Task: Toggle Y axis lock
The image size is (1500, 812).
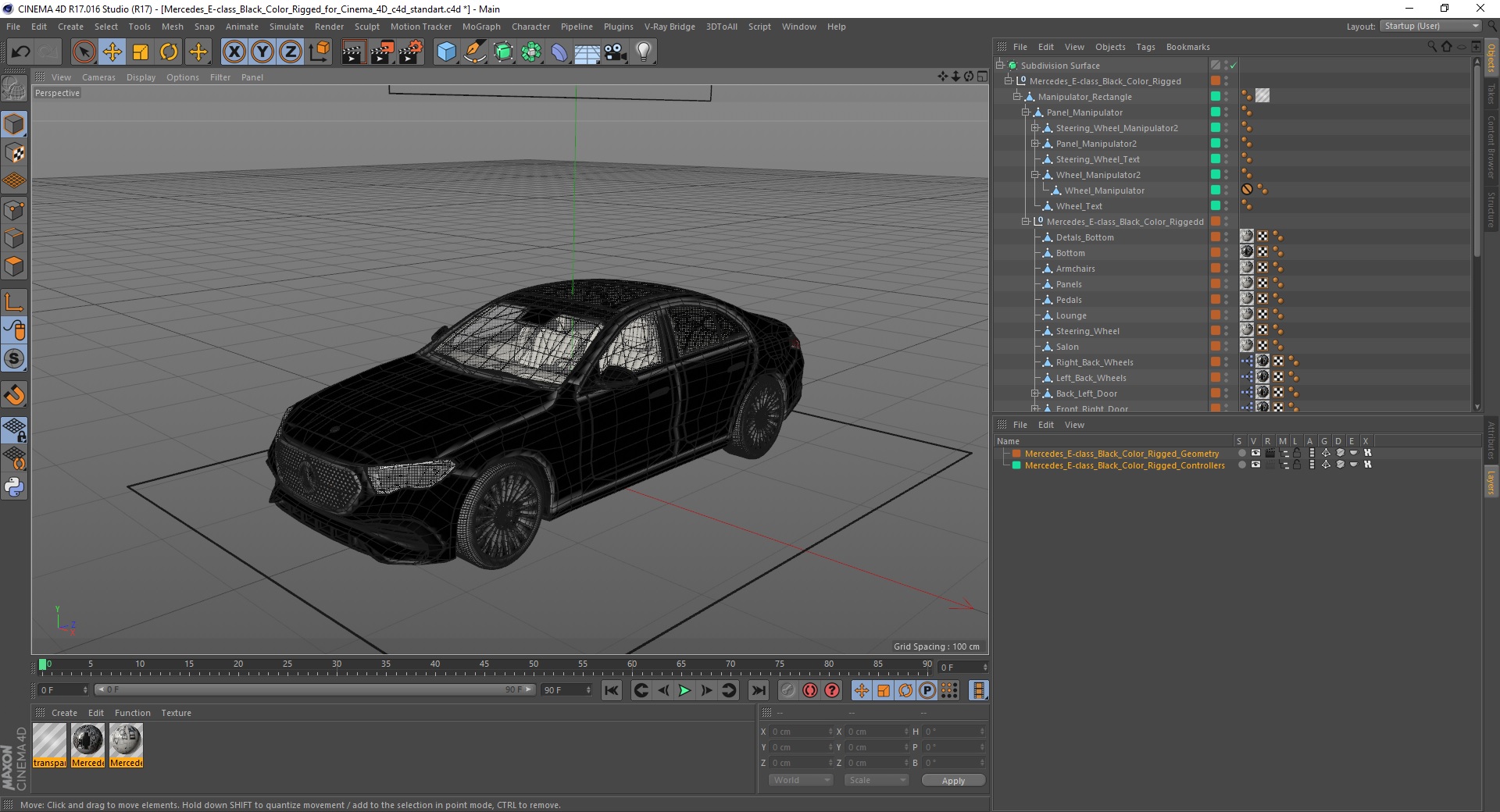Action: tap(262, 52)
